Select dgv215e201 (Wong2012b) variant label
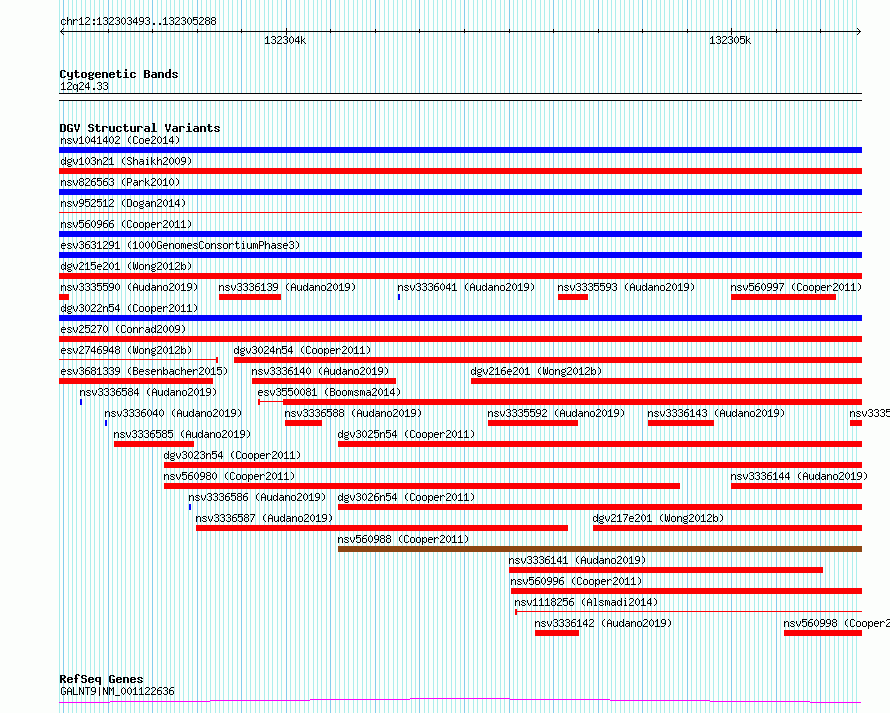This screenshot has width=890, height=713. [x=126, y=266]
